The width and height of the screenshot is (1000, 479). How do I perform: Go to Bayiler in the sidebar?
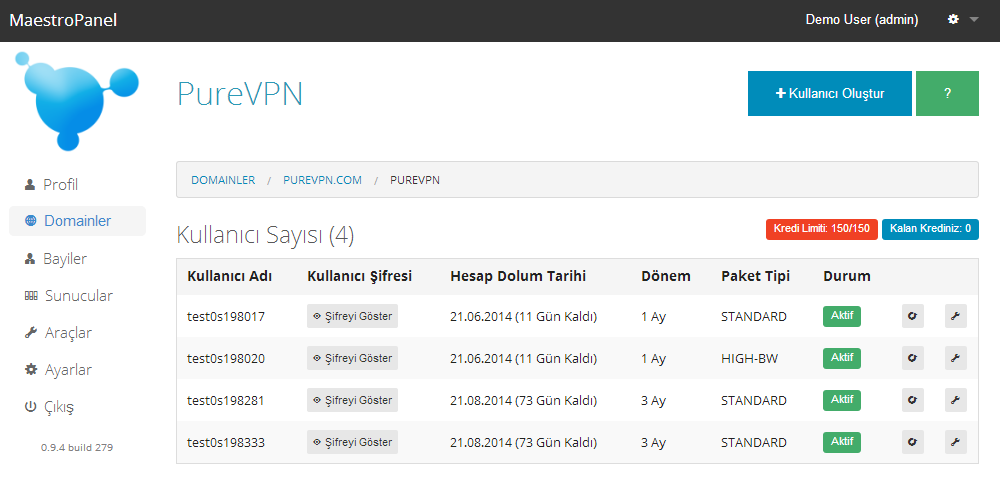55,259
